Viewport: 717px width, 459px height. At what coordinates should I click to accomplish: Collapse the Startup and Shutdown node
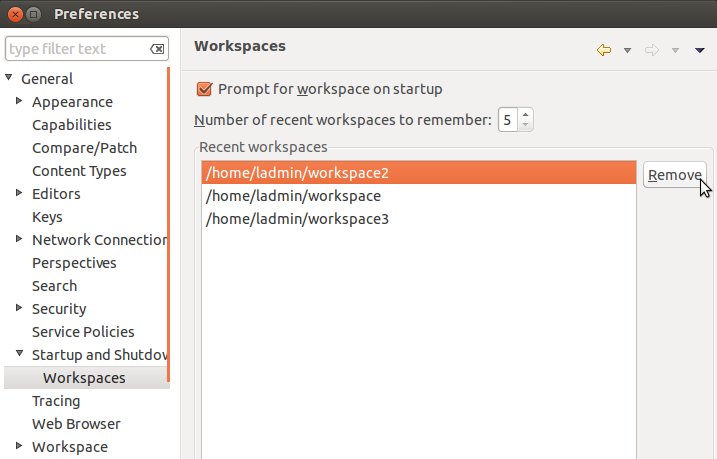click(19, 353)
